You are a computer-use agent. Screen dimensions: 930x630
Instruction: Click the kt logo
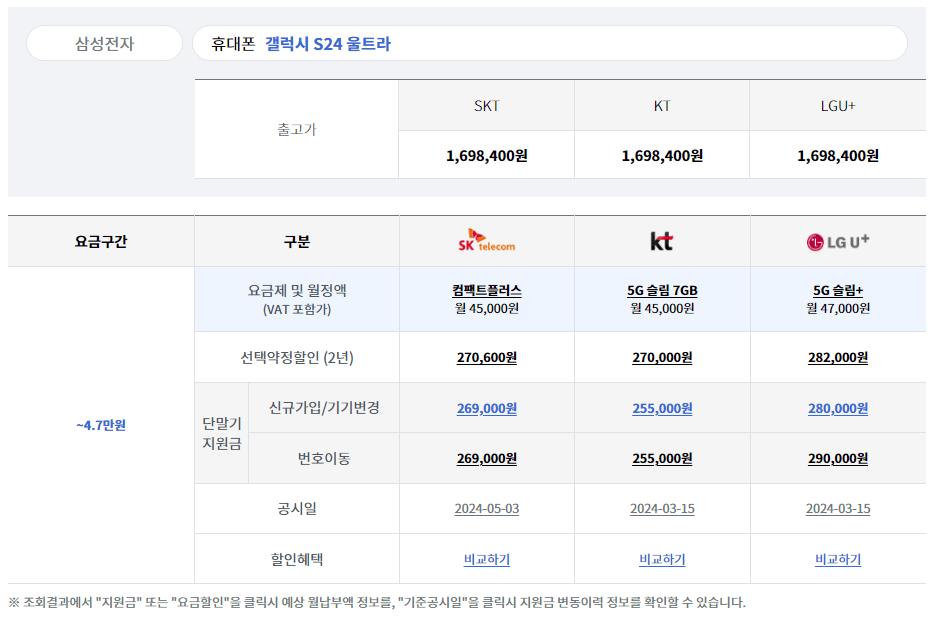click(661, 241)
